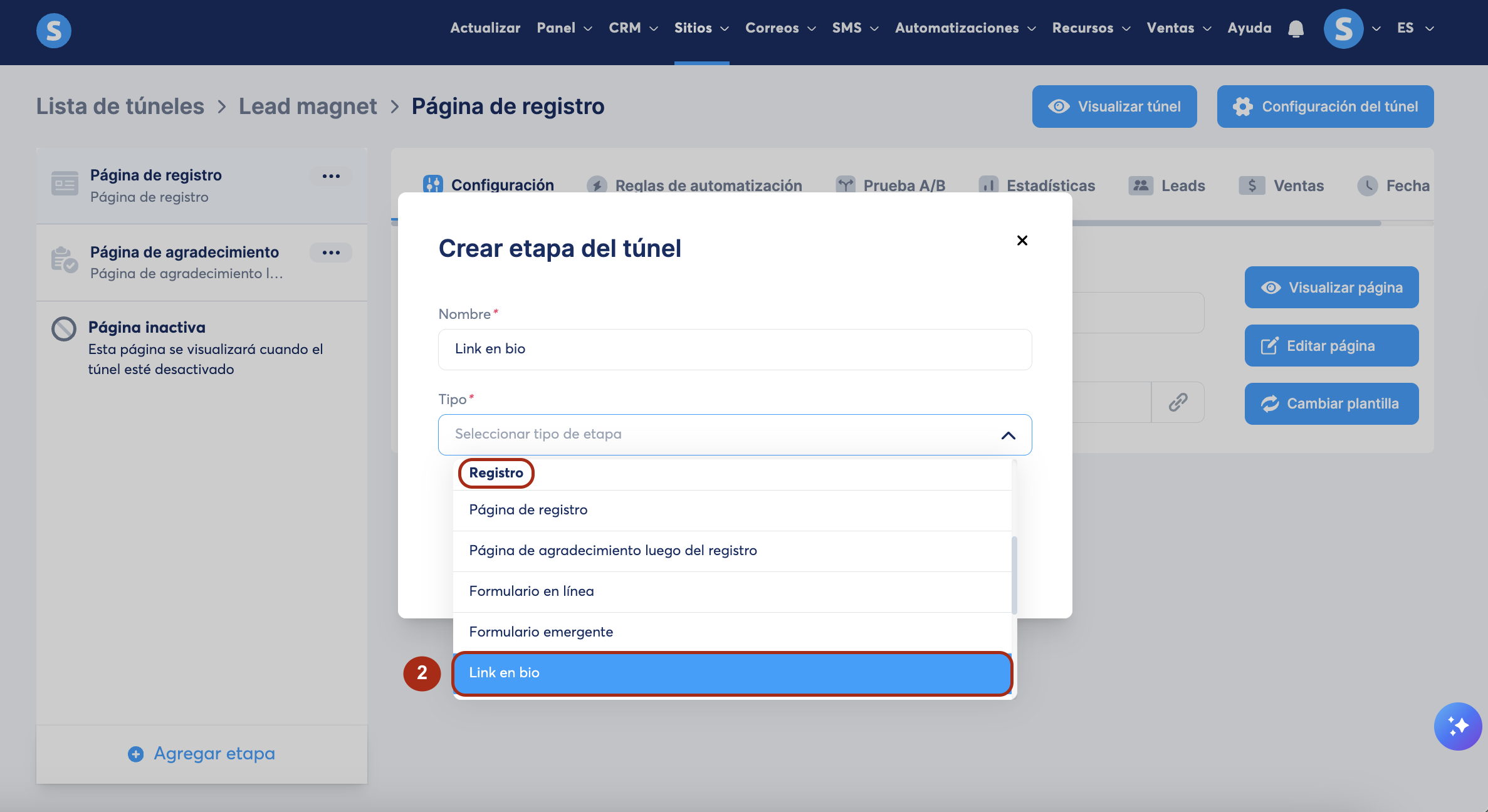Close the Crear etapa del túnel dialog
Viewport: 1488px width, 812px height.
(x=1022, y=241)
